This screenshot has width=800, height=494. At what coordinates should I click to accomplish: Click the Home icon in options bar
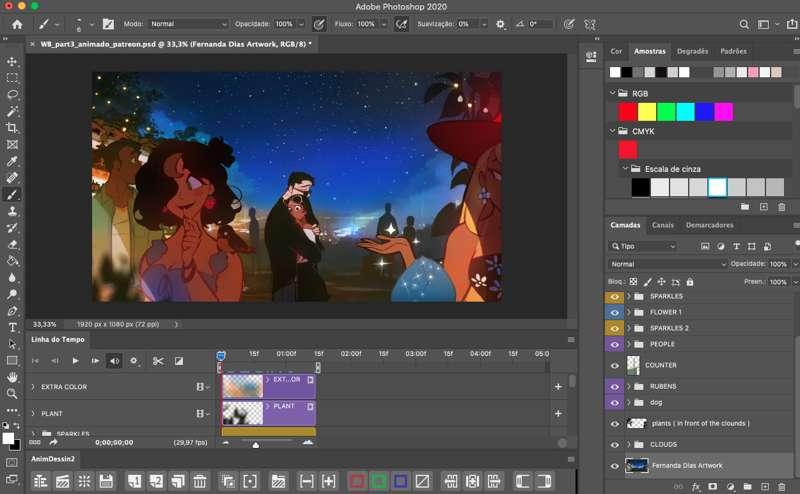click(17, 24)
